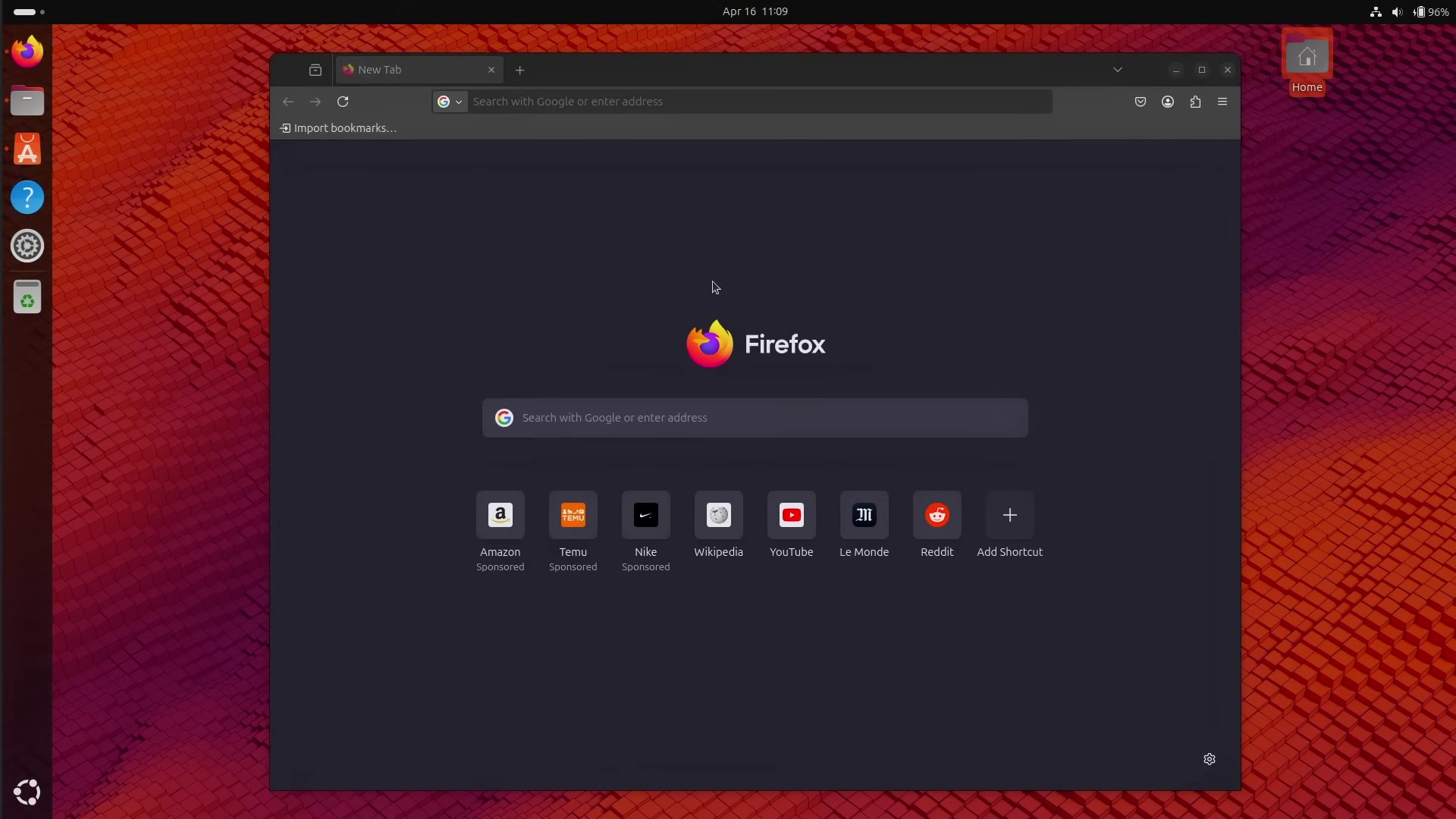Click the Google search field
1456x819 pixels.
pos(755,417)
